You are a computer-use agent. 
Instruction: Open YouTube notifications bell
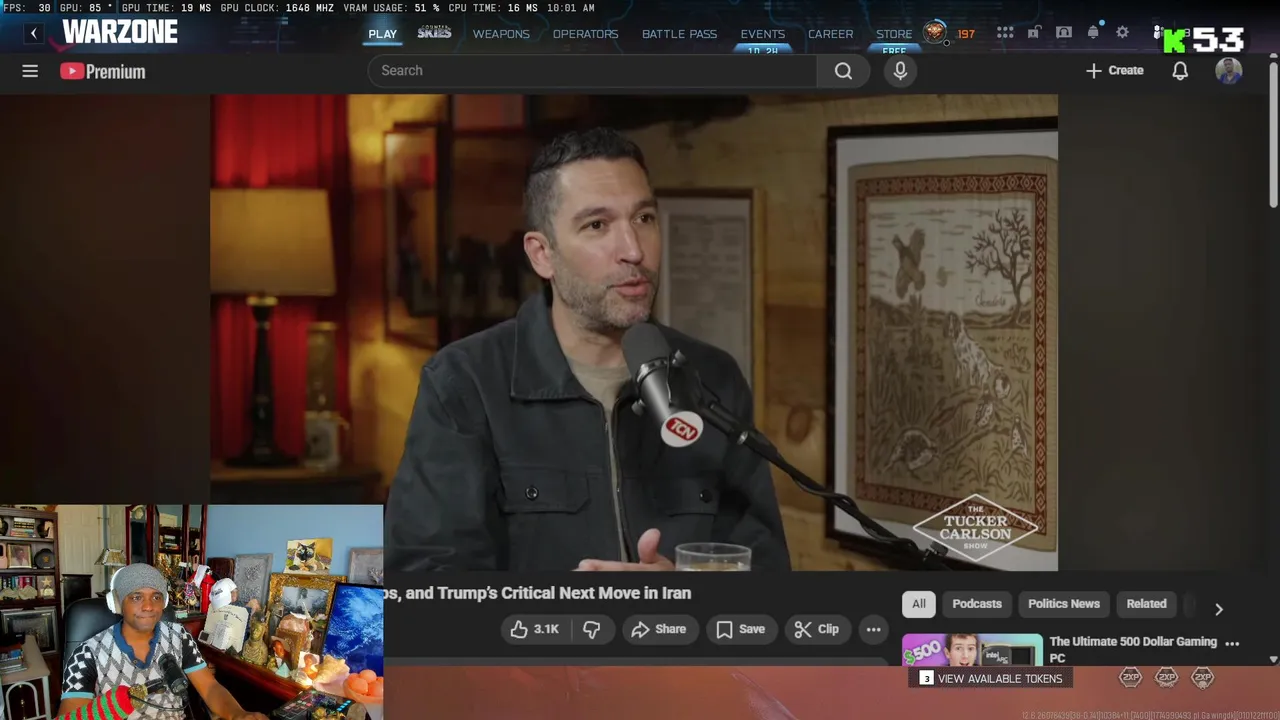click(1180, 70)
